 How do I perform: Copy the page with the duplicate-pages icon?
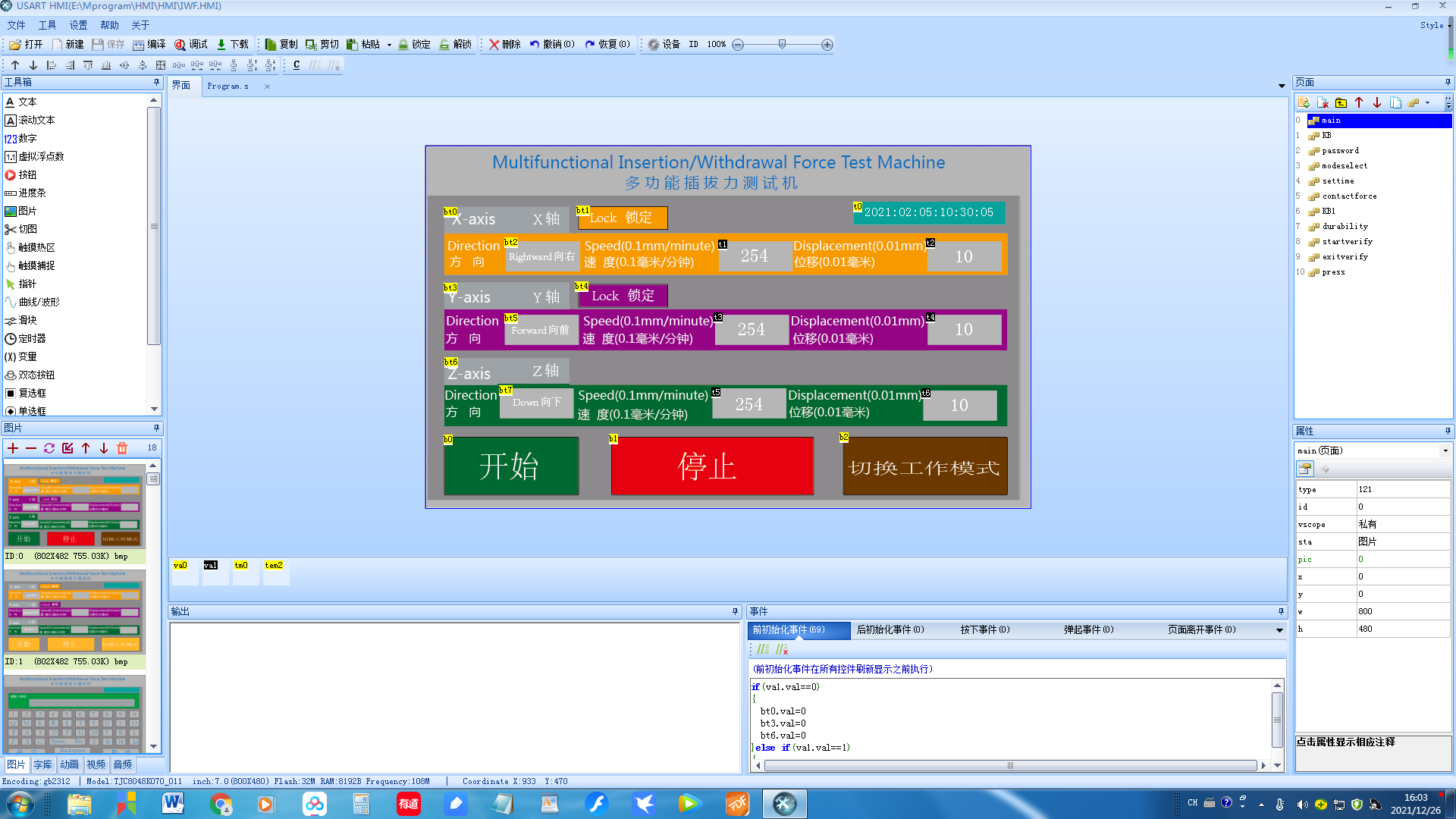[x=1395, y=102]
